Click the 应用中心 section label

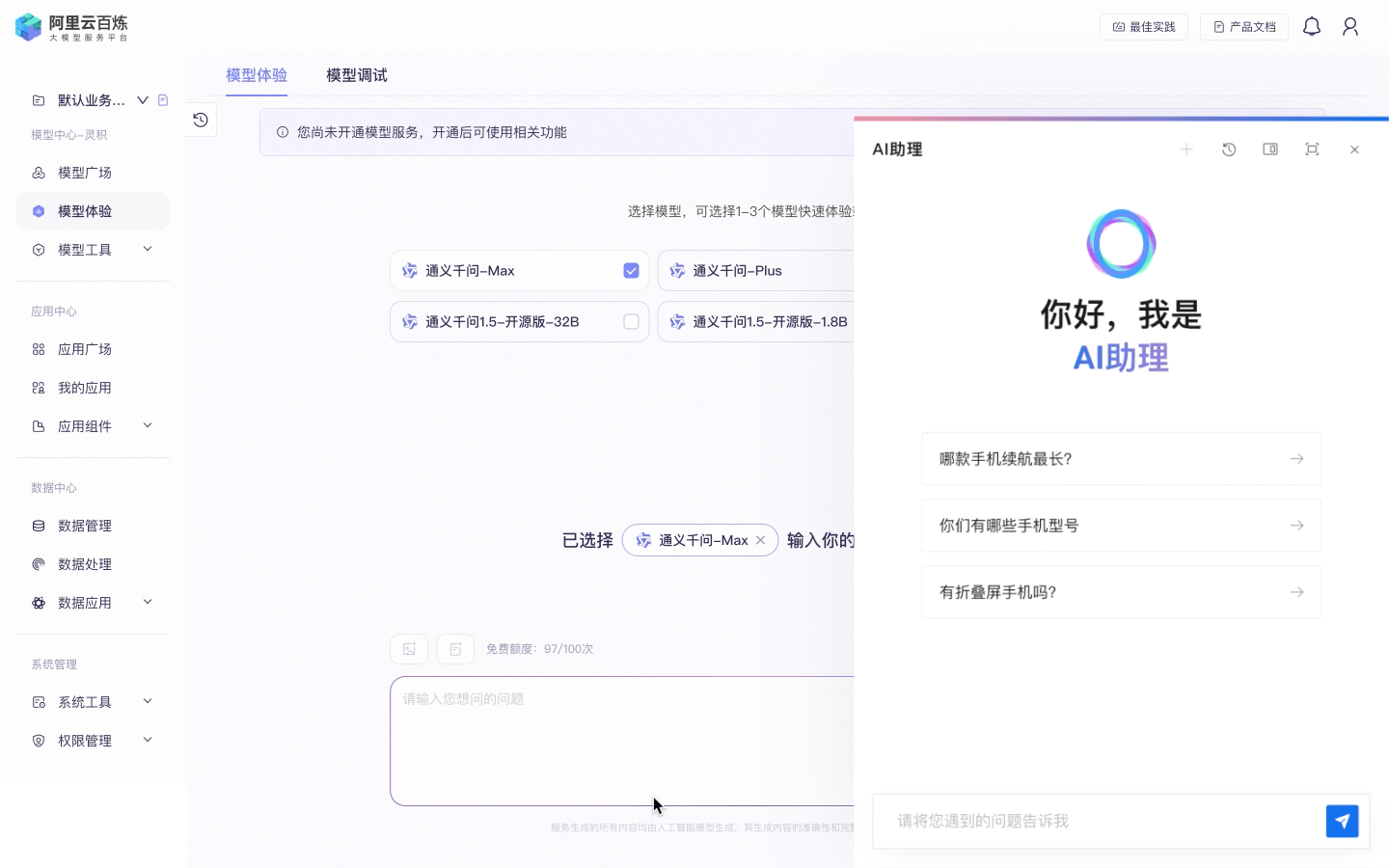54,312
